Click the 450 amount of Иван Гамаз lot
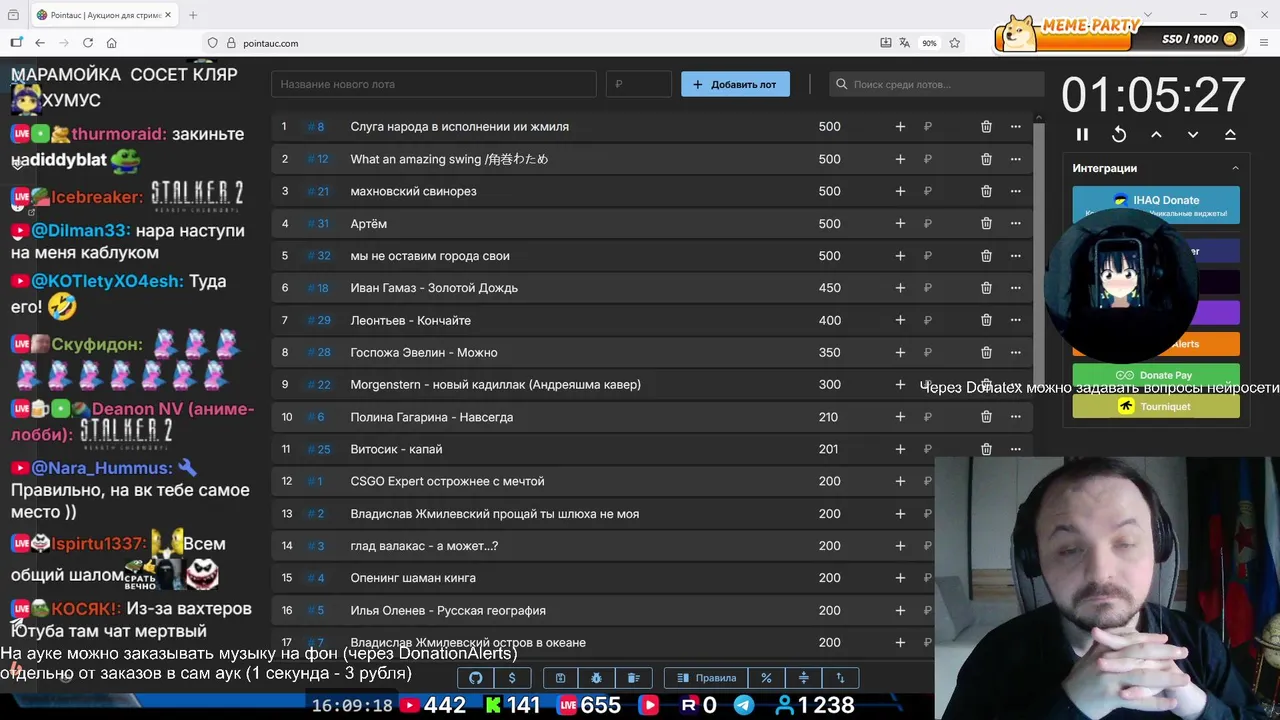Image resolution: width=1280 pixels, height=720 pixels. (829, 288)
